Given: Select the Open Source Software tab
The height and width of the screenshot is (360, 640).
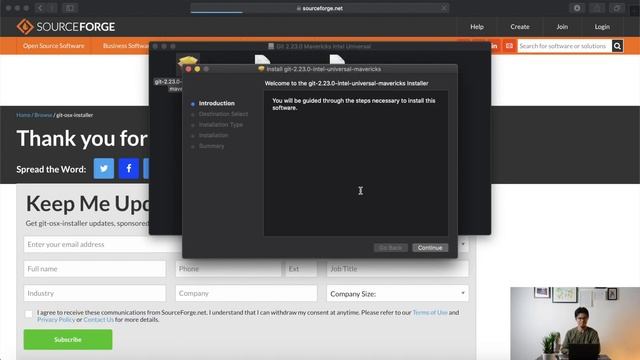Looking at the screenshot, I should click(53, 46).
